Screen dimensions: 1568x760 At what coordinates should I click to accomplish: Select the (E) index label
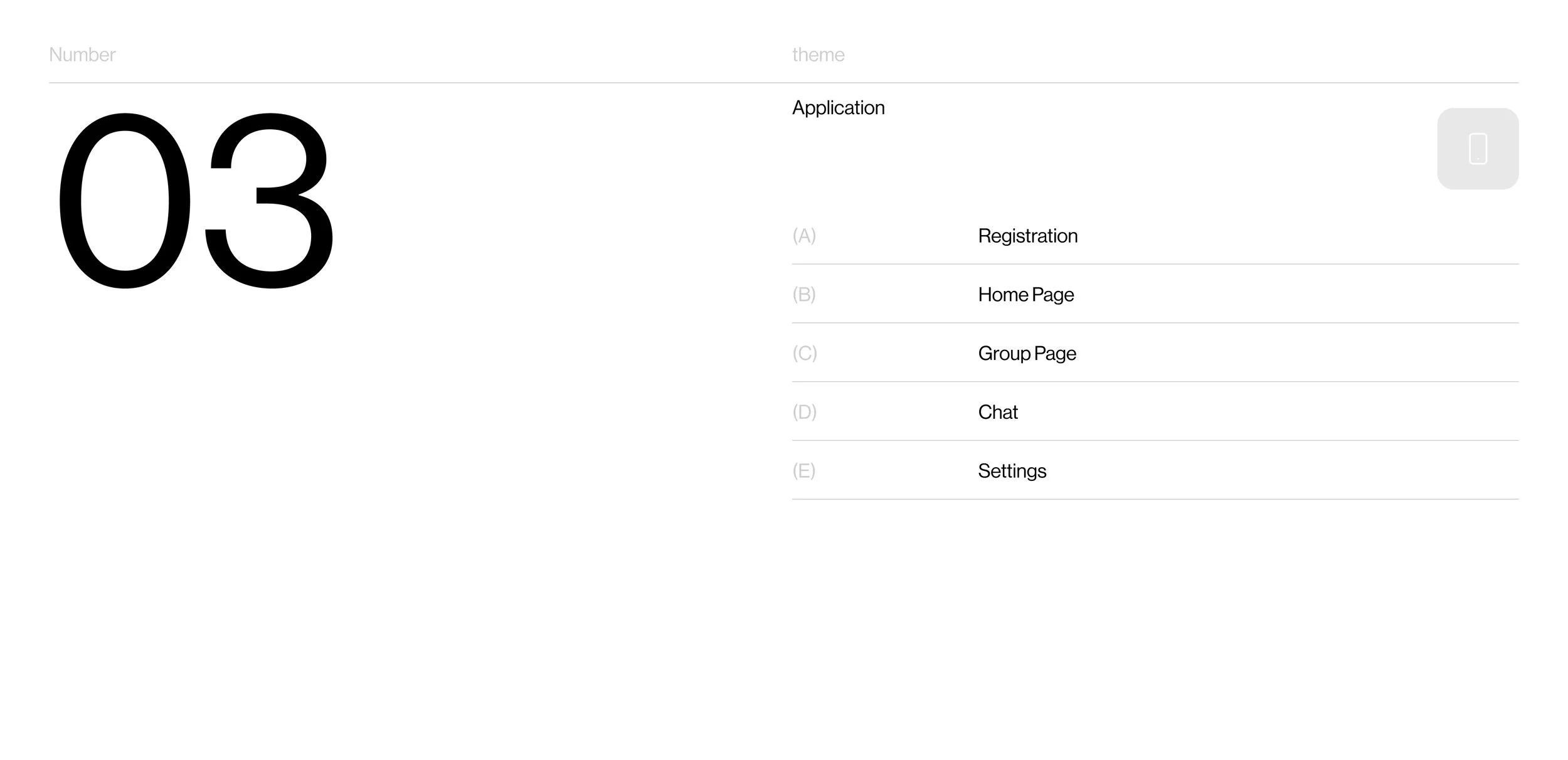point(803,471)
